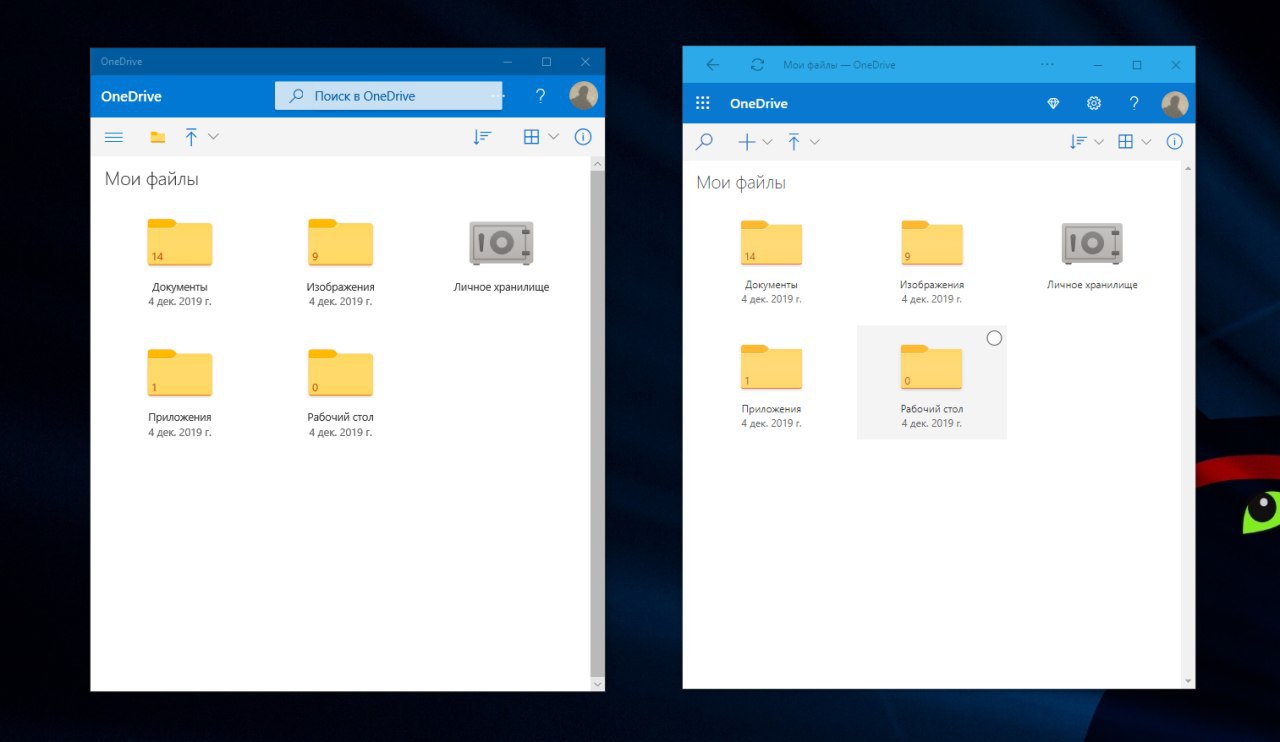Click the date under Документы in right window

click(771, 299)
